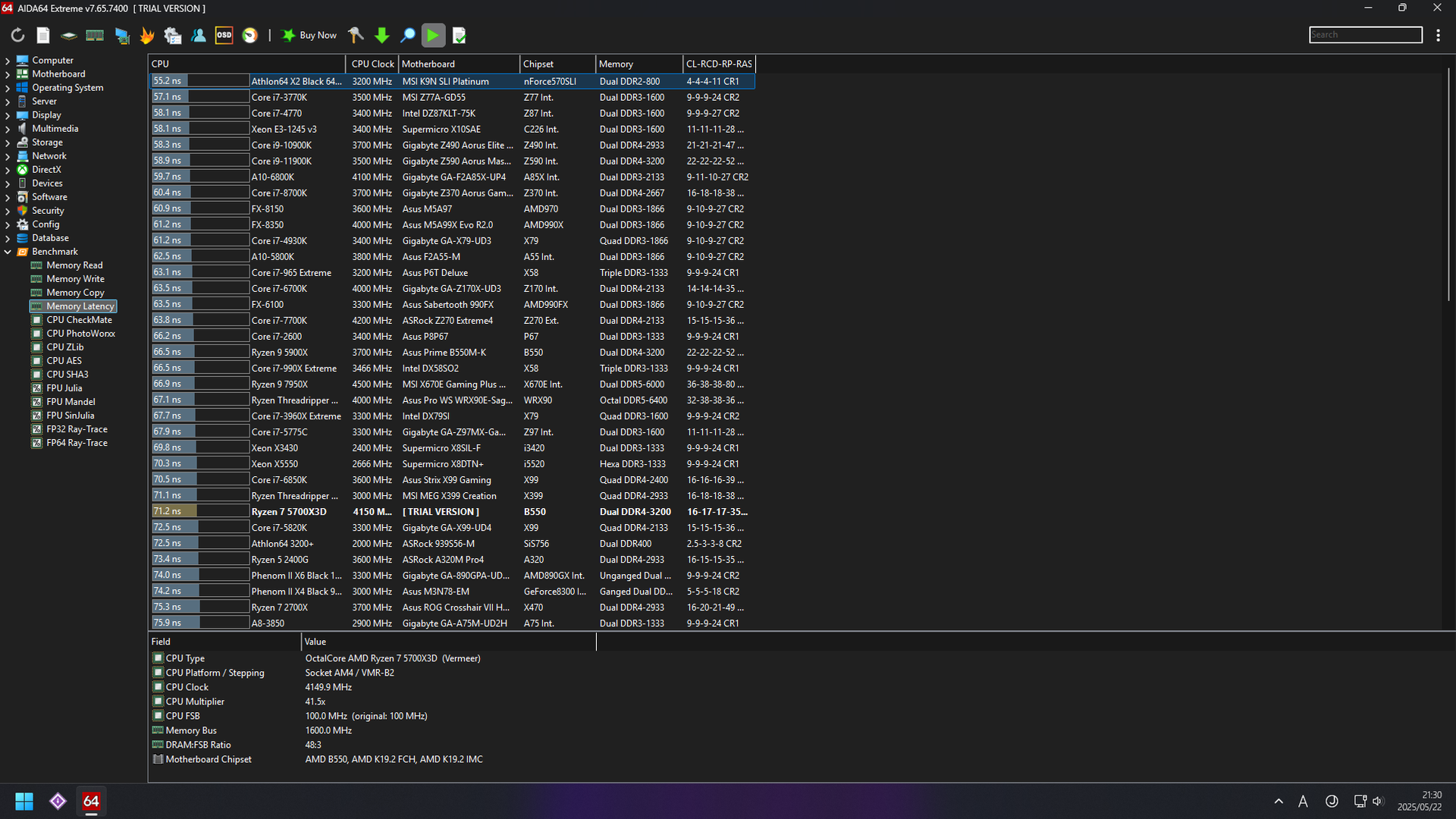Select Software in the tree
The image size is (1456, 819).
(49, 197)
